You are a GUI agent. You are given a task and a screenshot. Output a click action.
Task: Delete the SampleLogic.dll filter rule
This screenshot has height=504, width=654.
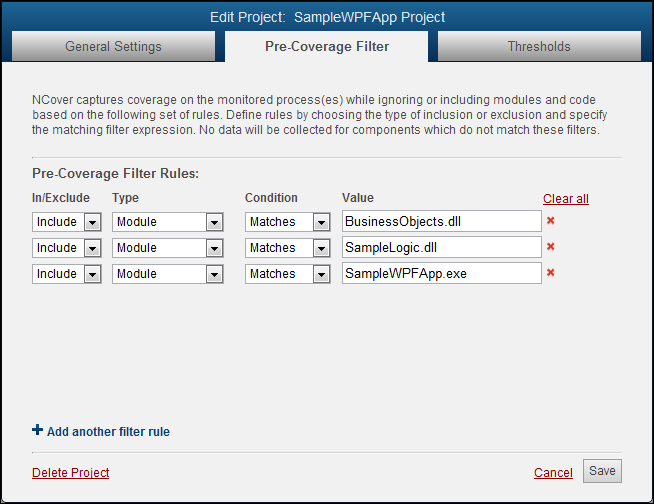[550, 247]
